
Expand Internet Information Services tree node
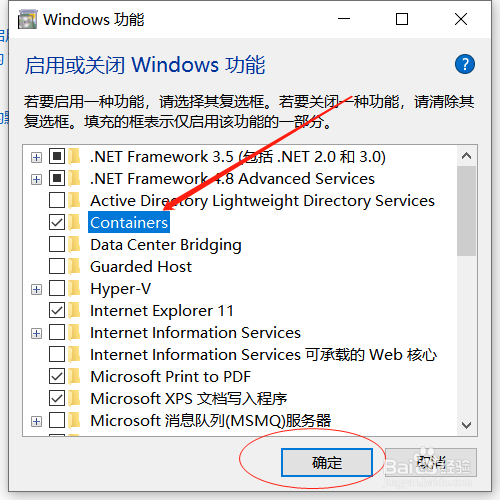[x=36, y=333]
